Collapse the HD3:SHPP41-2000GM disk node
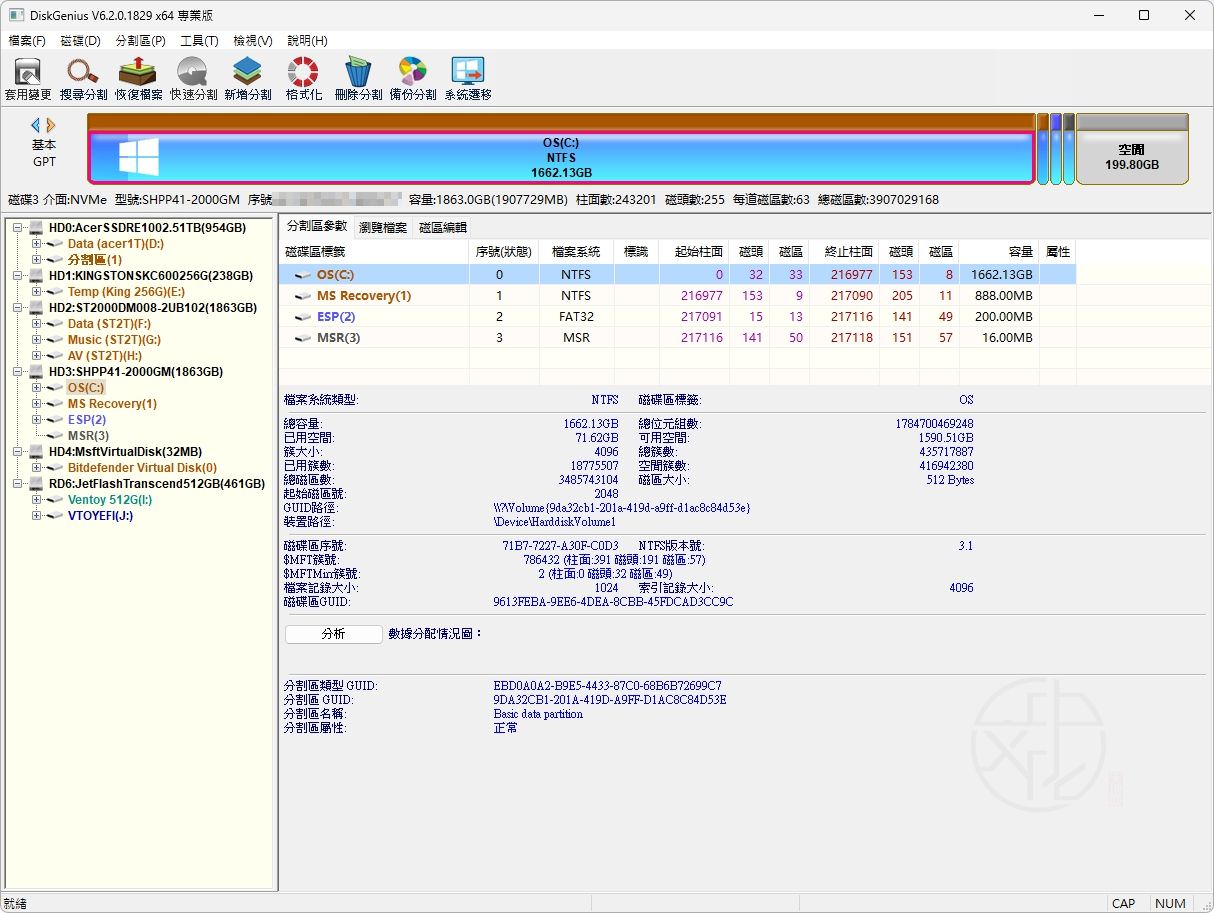Screen dimensions: 1214x913 19,372
